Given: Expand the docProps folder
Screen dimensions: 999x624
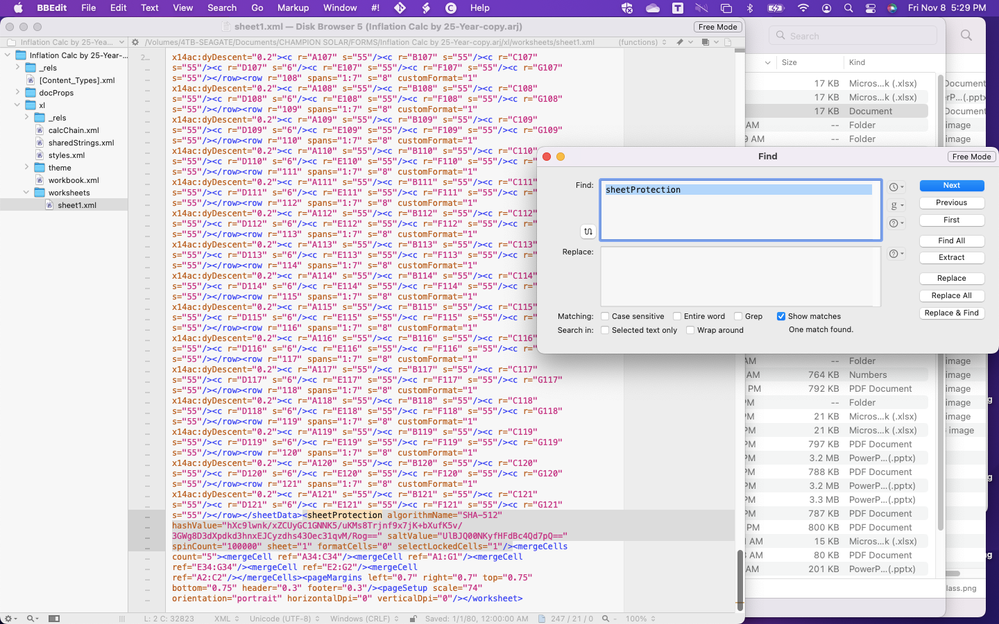Looking at the screenshot, I should (x=17, y=92).
